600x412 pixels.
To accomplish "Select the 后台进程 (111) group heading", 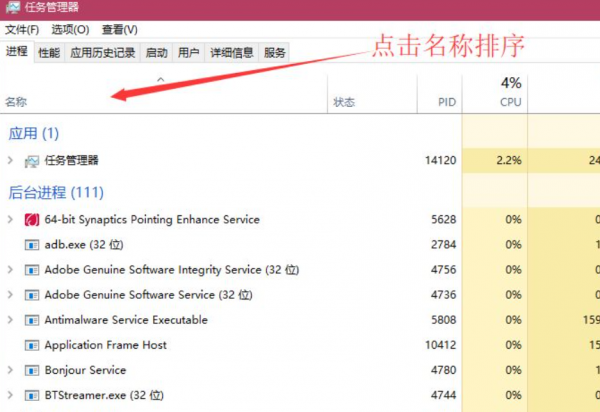I will pos(56,192).
